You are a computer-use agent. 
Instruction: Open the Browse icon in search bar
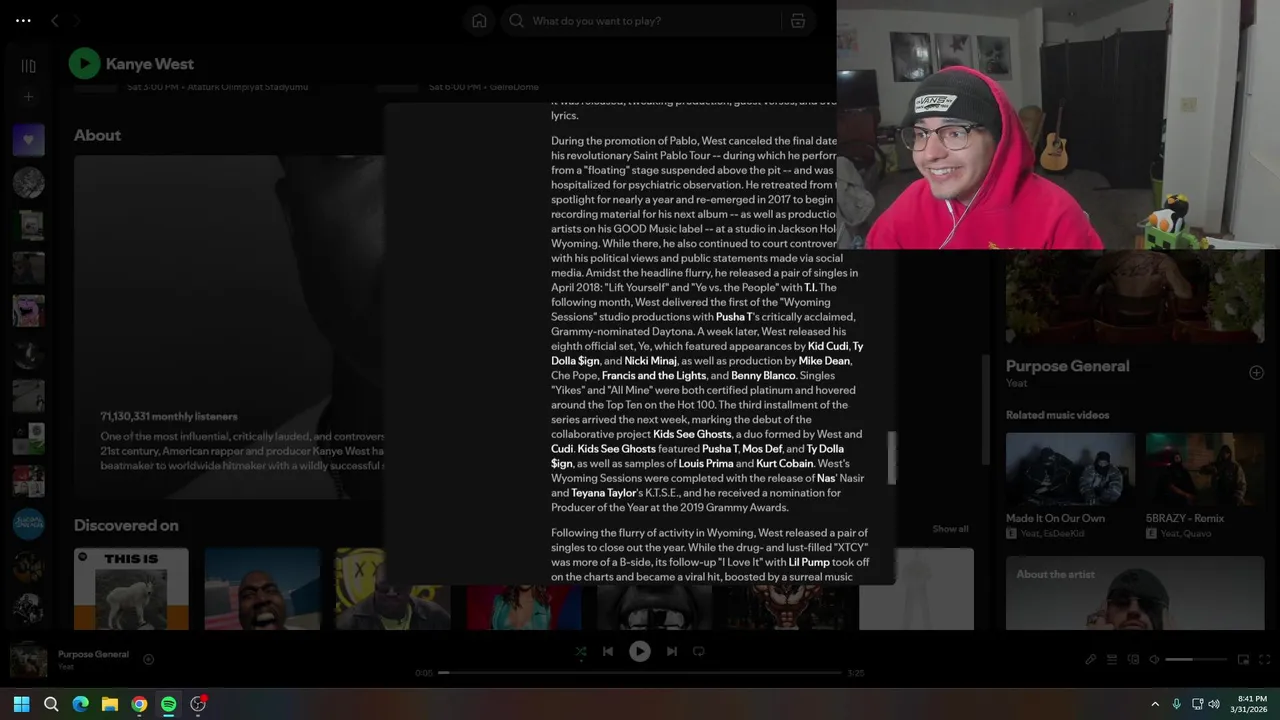click(797, 20)
